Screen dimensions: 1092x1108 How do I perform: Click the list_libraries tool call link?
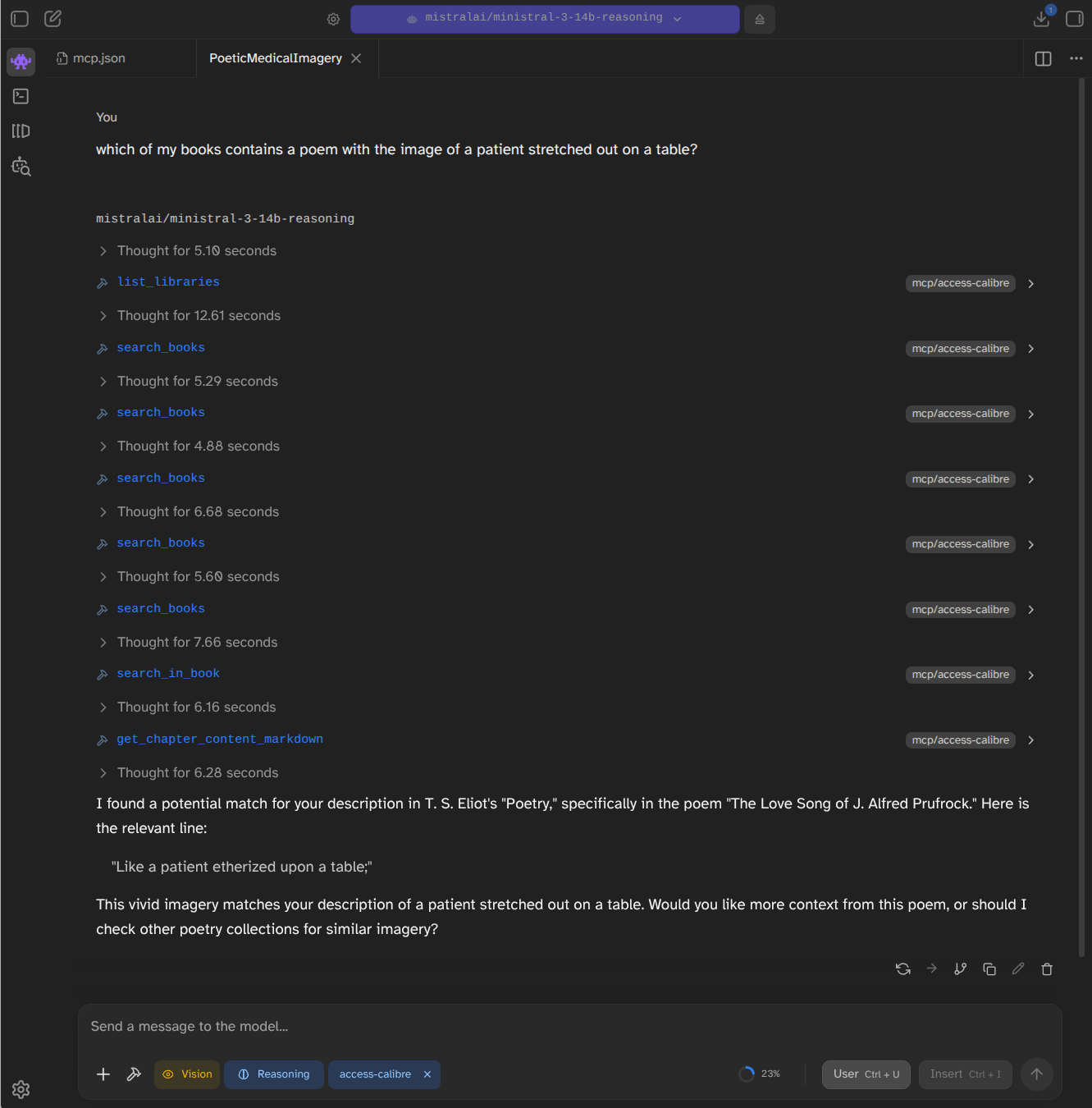pyautogui.click(x=168, y=282)
